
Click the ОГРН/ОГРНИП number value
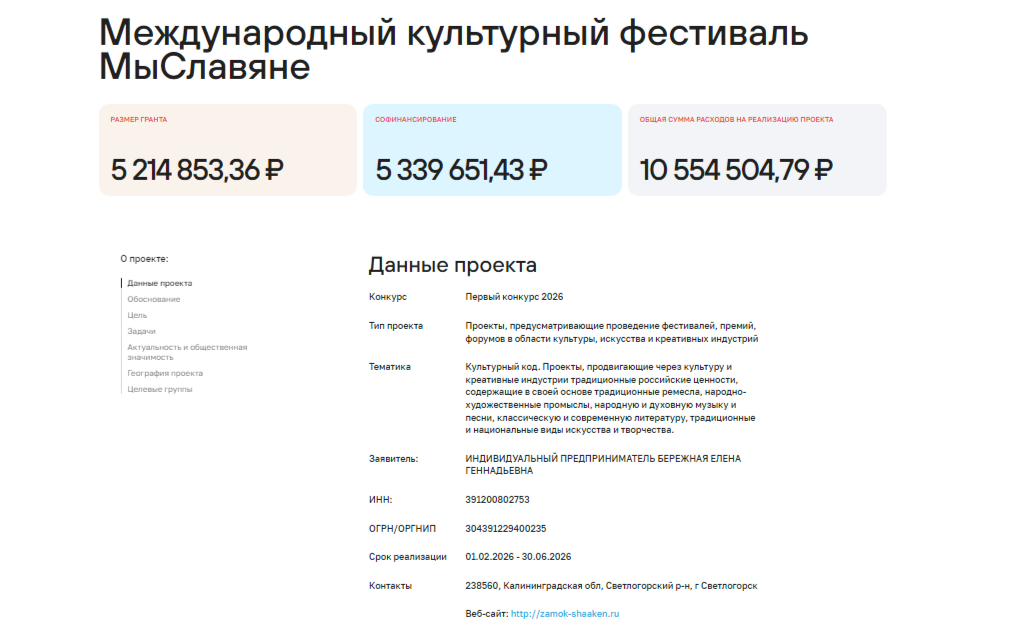pyautogui.click(x=505, y=528)
